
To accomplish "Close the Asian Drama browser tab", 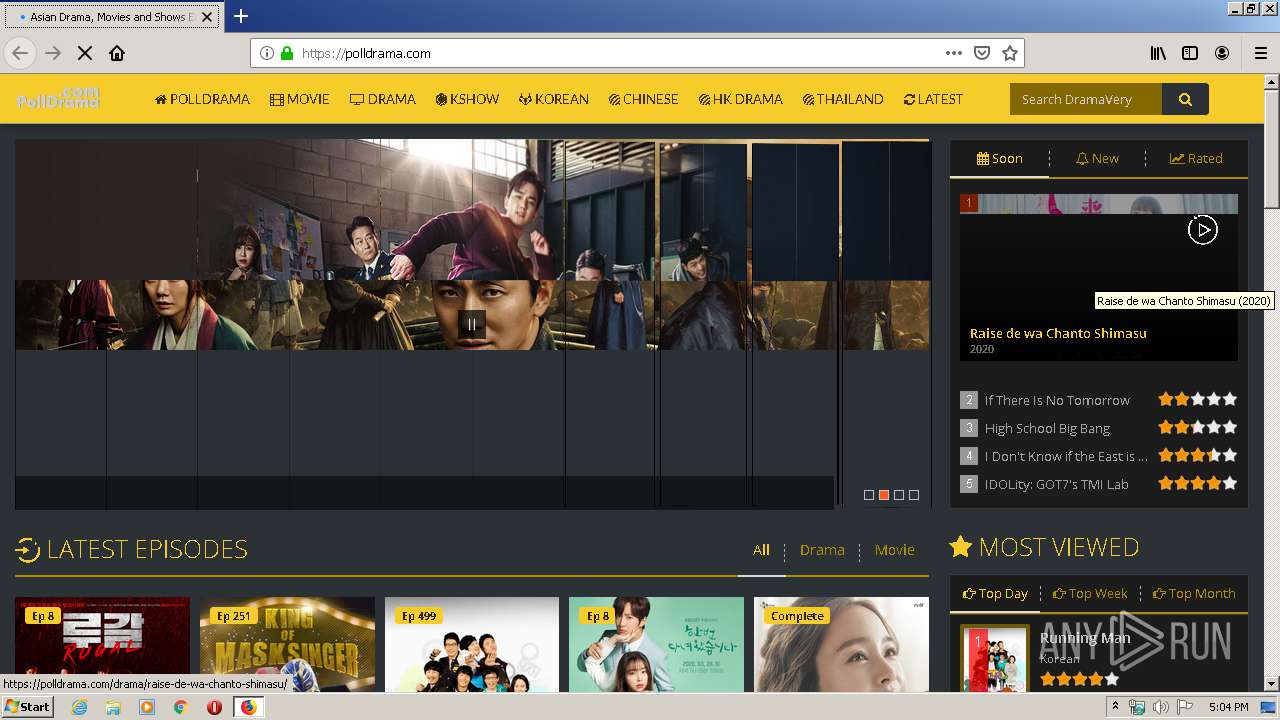I will 208,17.
